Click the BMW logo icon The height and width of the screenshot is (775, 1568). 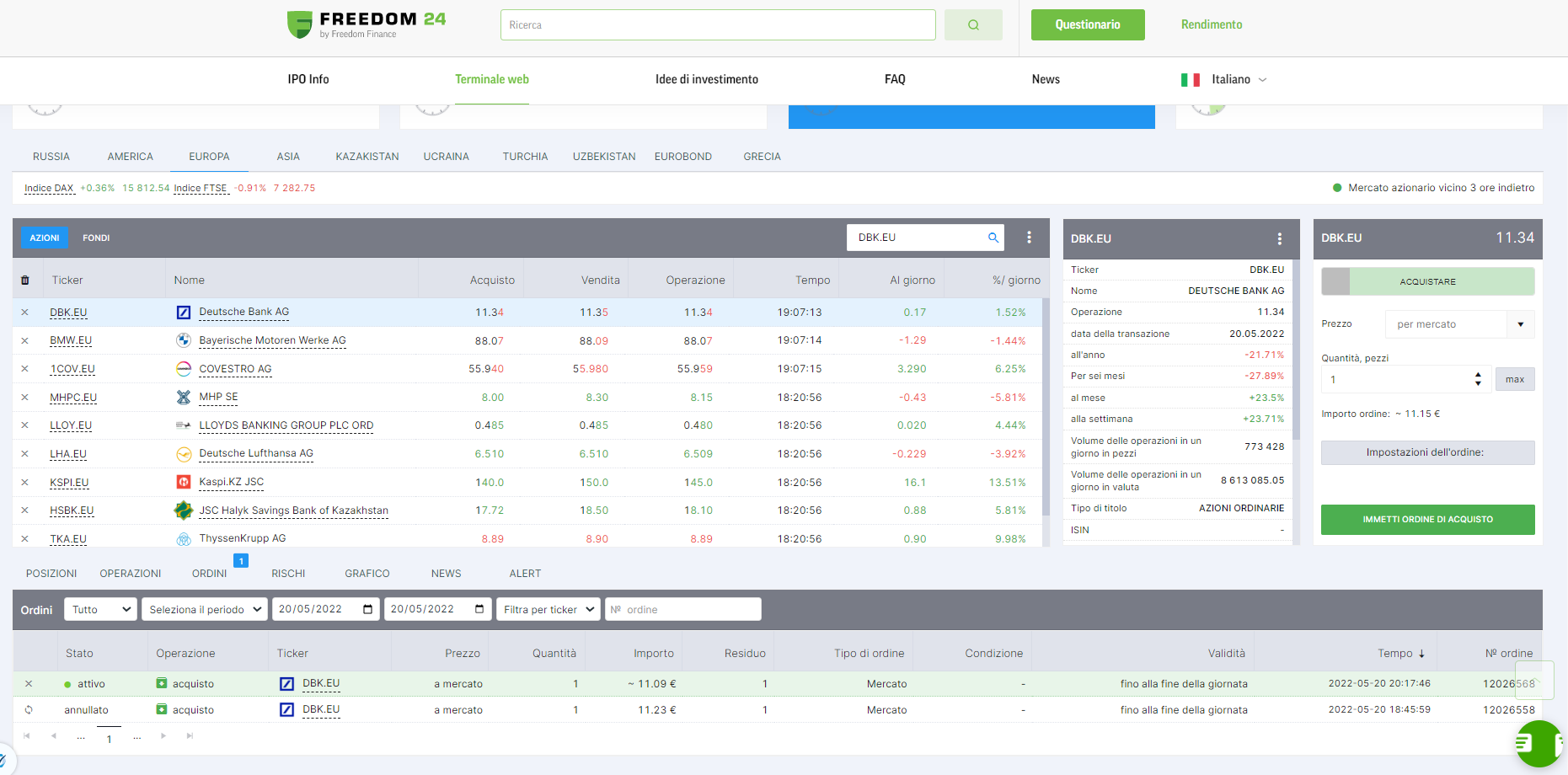(x=184, y=340)
